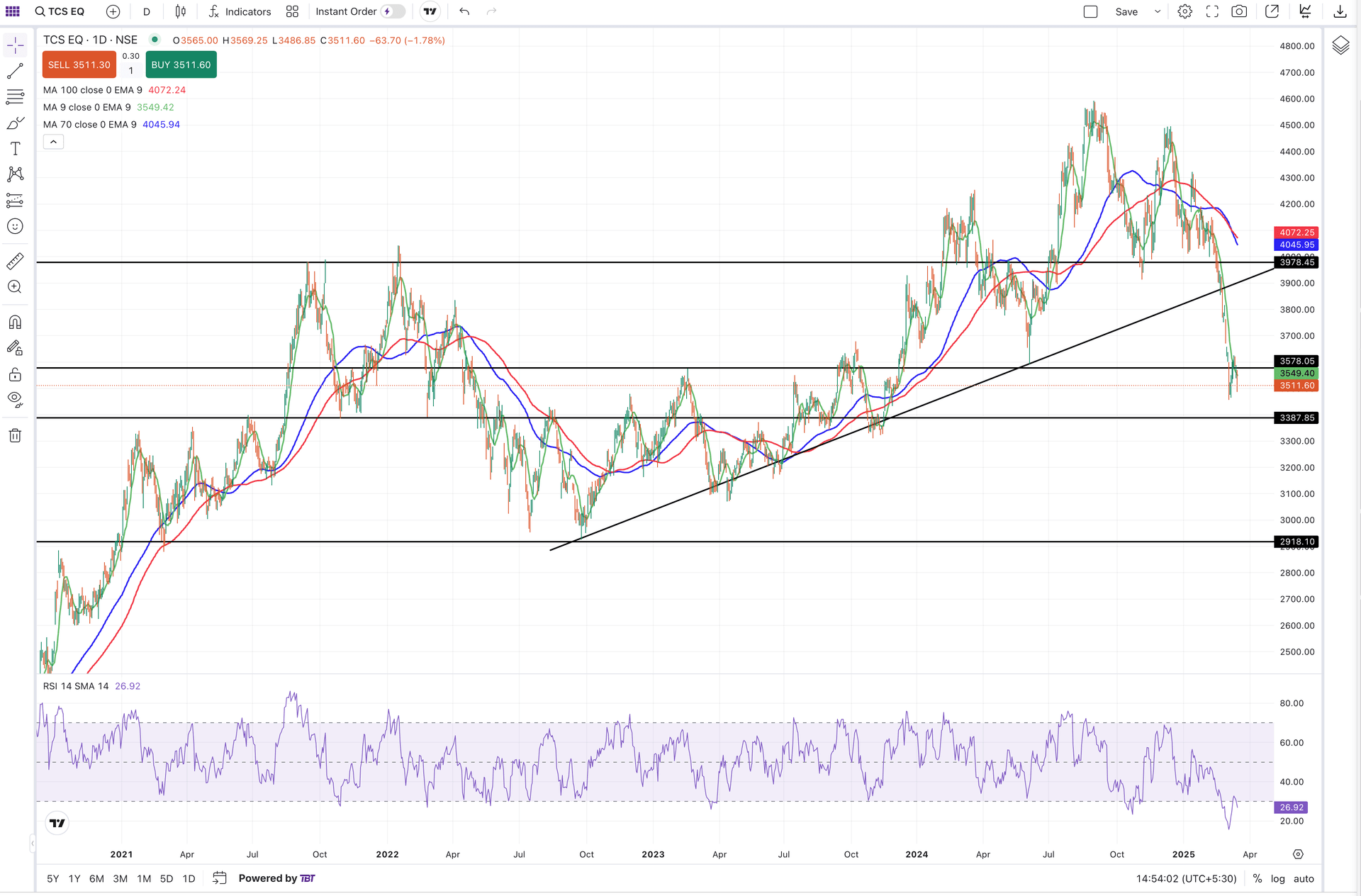Viewport: 1361px width, 896px height.
Task: Click the BUY 3511.60 button
Action: [181, 65]
